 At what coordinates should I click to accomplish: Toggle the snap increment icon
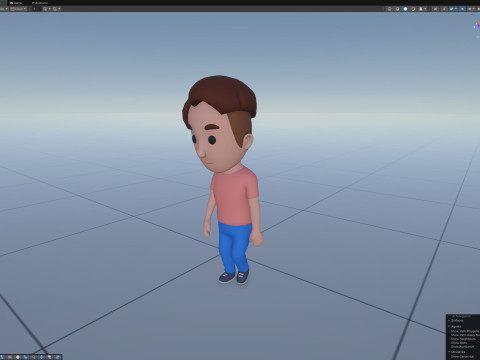[55, 9]
